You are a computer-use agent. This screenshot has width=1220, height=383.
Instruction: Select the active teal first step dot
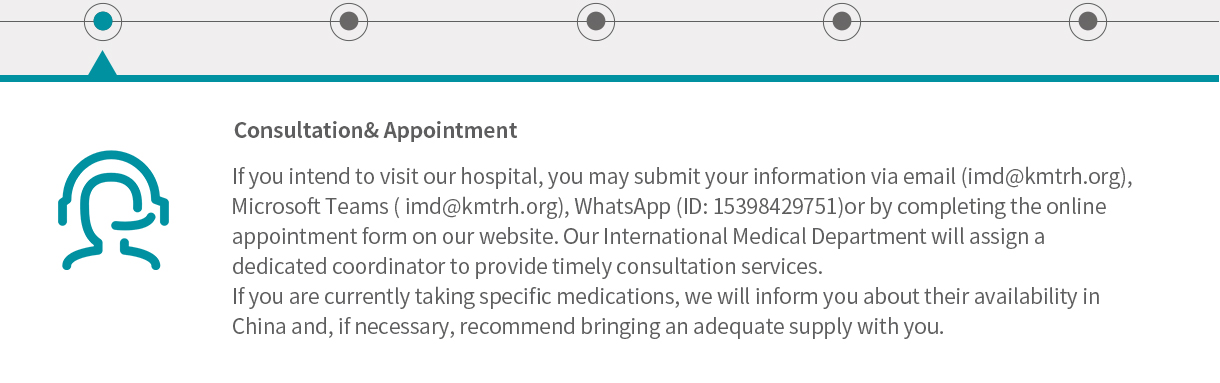tap(103, 21)
